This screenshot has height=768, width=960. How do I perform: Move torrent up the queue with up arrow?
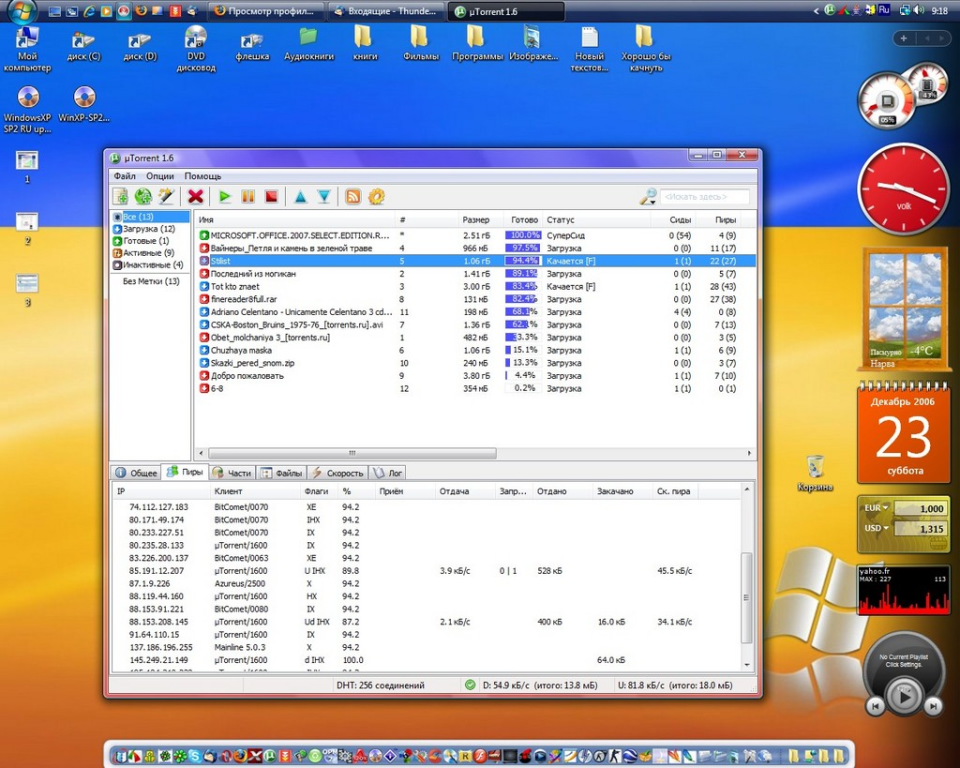[300, 197]
